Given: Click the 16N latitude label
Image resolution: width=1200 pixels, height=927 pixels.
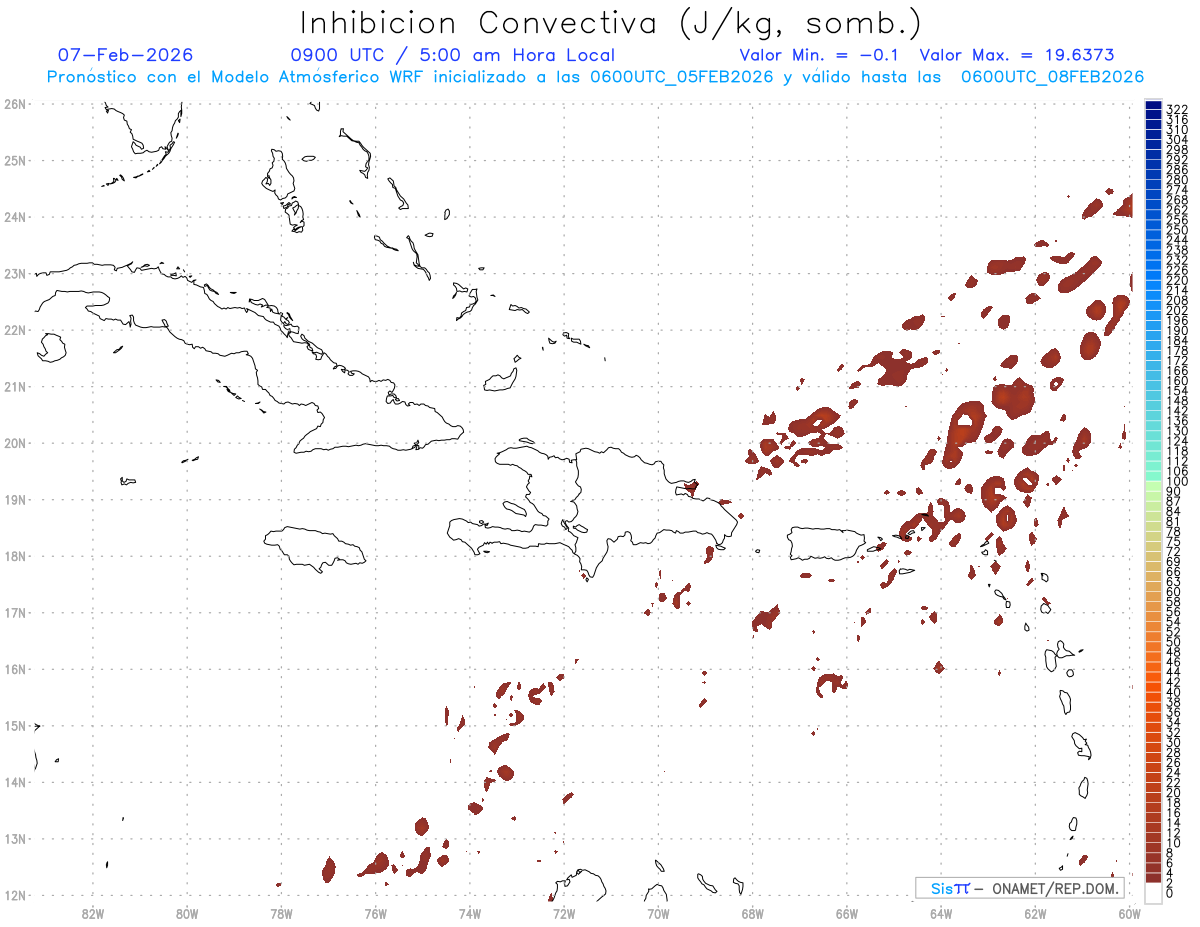Looking at the screenshot, I should pos(15,669).
